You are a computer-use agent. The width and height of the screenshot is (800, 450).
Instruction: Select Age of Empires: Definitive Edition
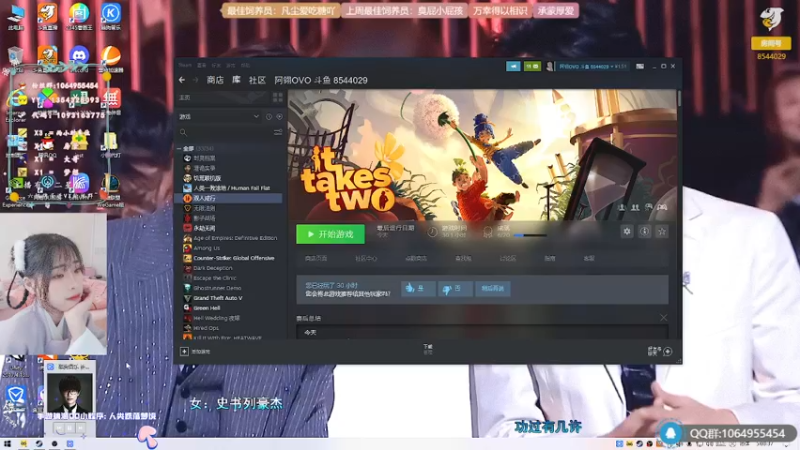click(235, 238)
